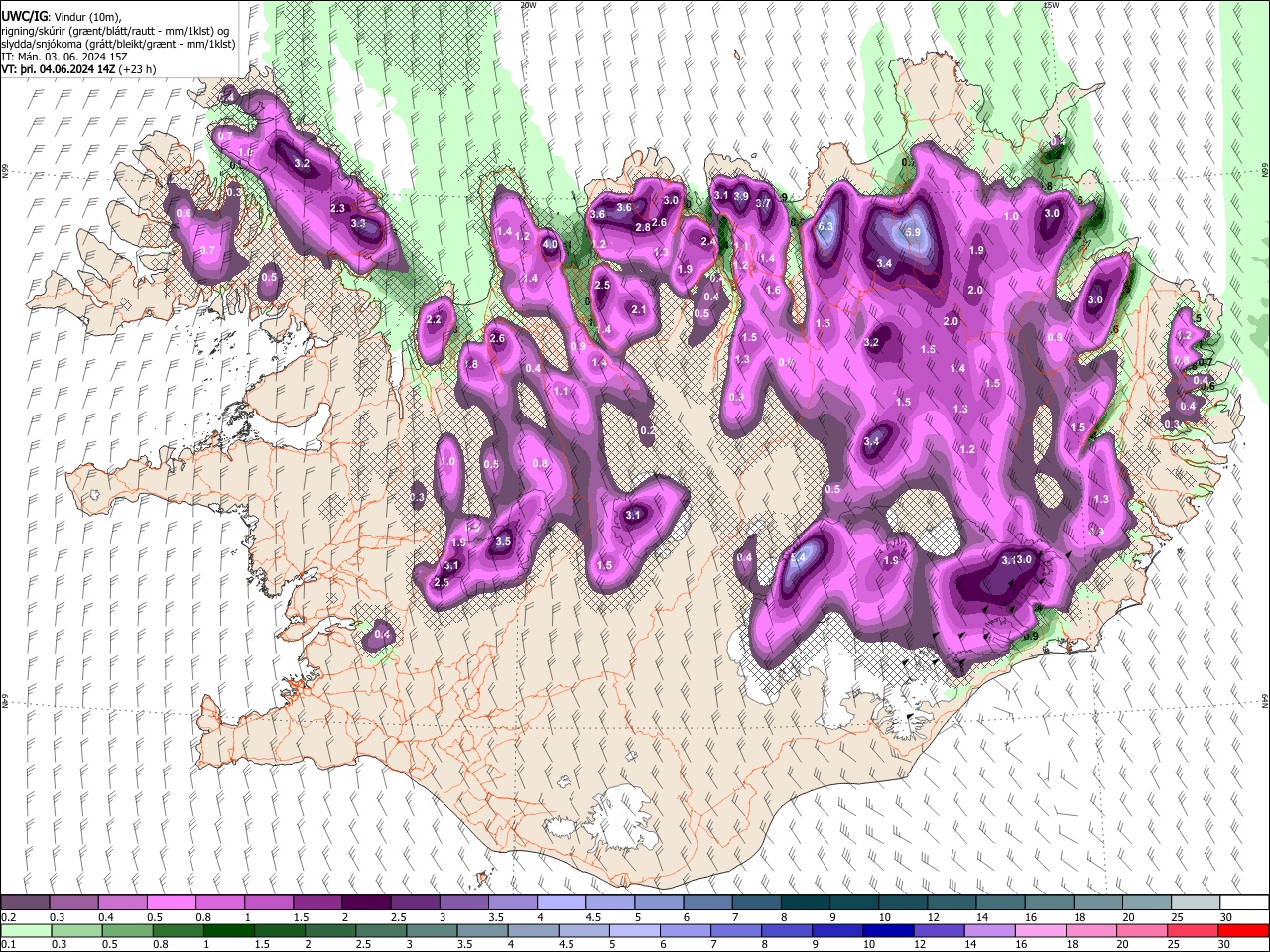Screen dimensions: 1270x952
Task: Click the IT: Mán. 03. 06. 2024 15Z line
Action: click(x=63, y=57)
